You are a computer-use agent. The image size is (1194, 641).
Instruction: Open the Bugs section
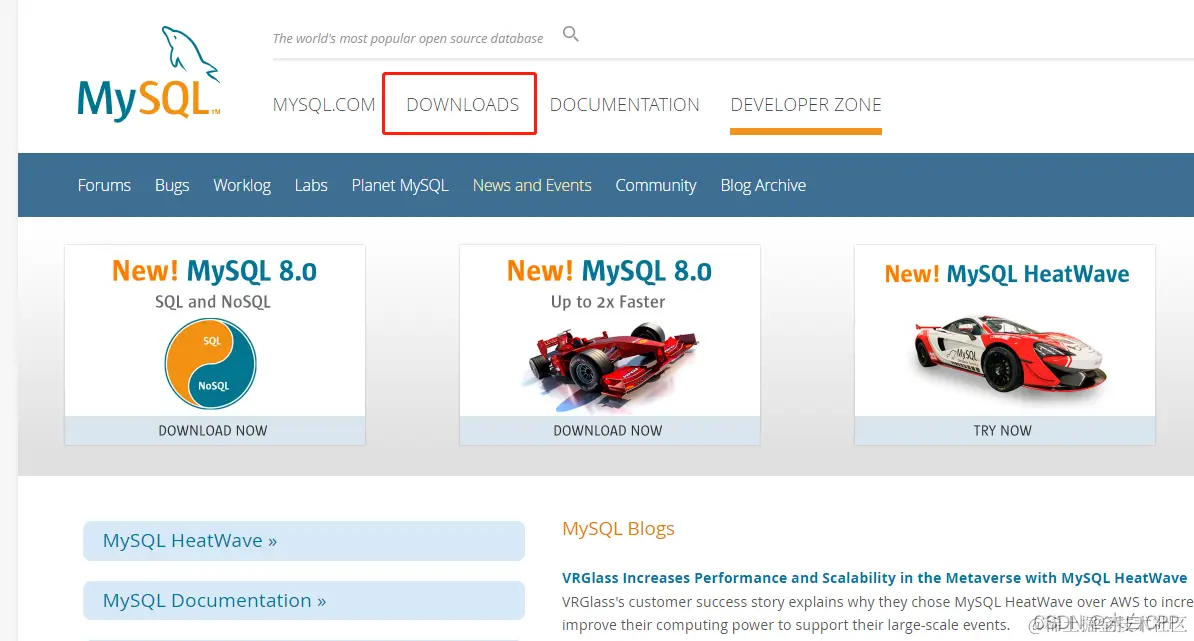(172, 185)
